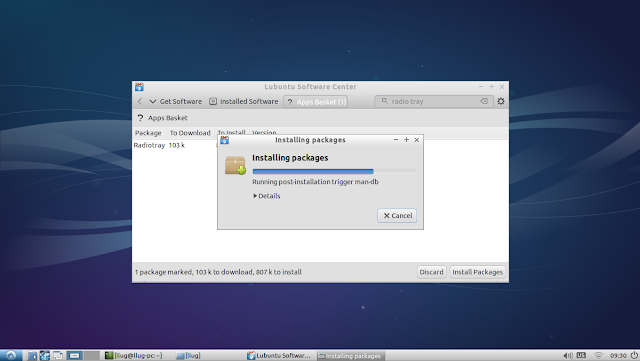Open the settings gear in Software Center
The width and height of the screenshot is (640, 361).
[x=501, y=101]
